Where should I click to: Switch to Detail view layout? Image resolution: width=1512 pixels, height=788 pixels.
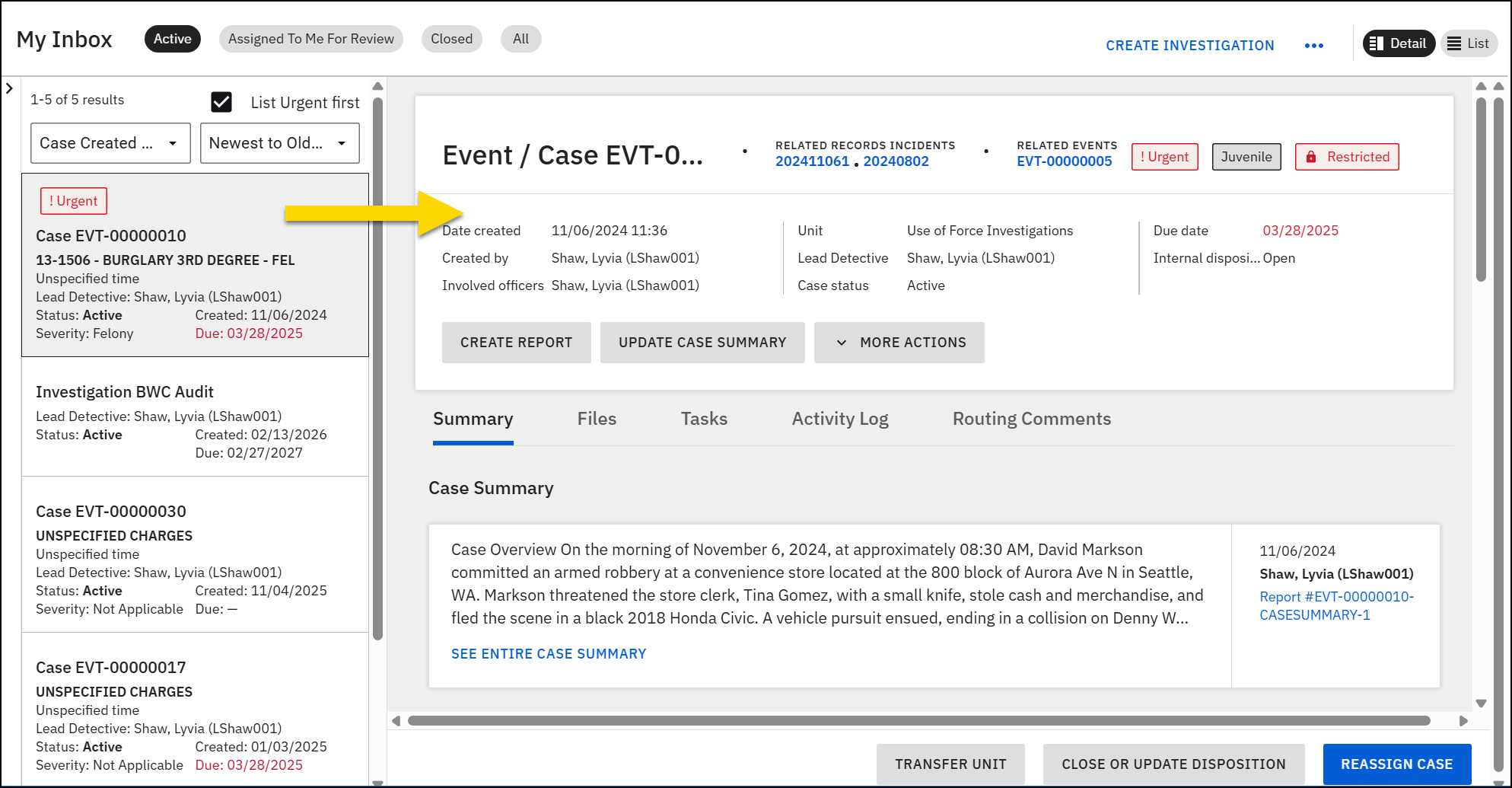tap(1399, 43)
